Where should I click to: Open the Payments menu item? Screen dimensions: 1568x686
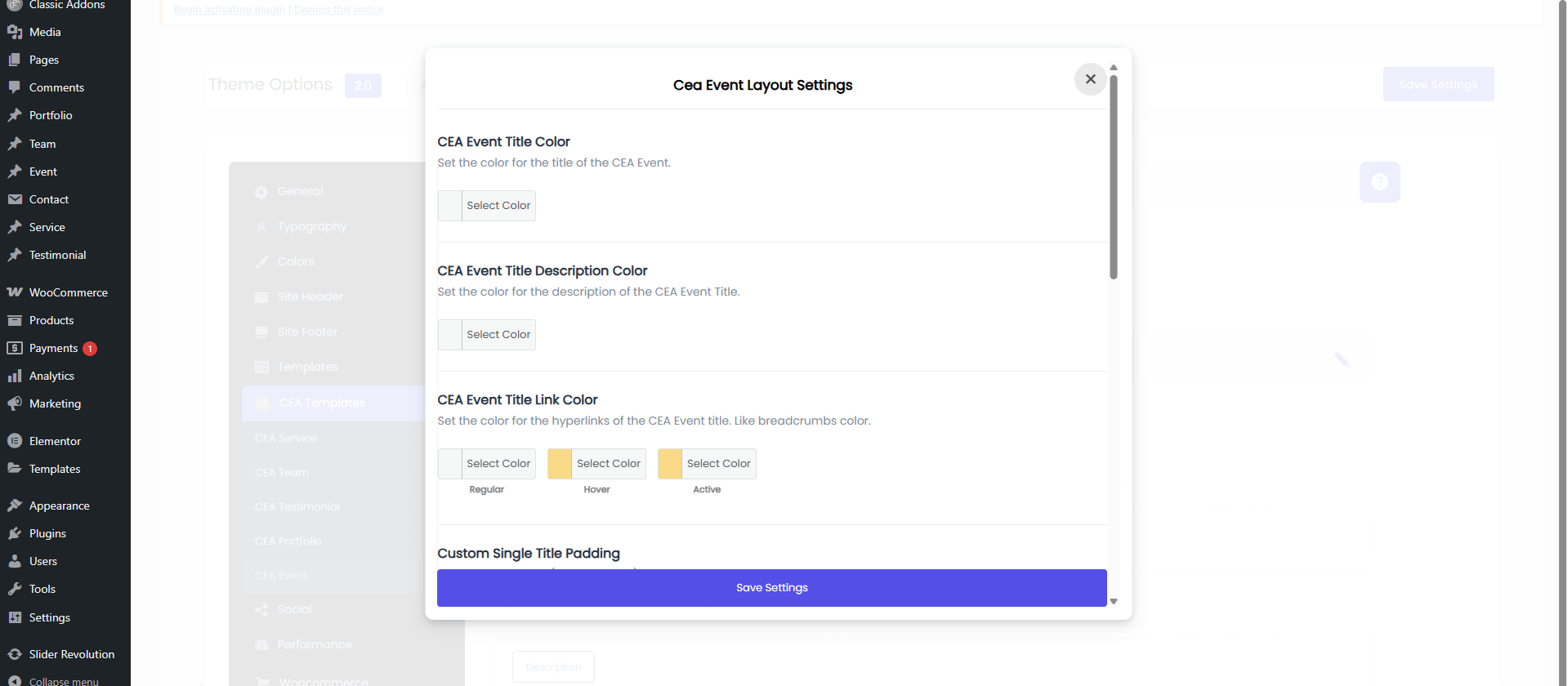point(53,348)
